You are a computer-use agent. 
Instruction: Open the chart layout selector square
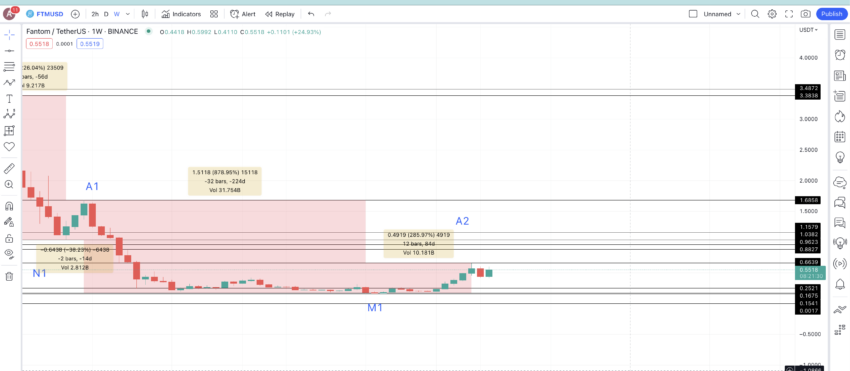click(x=692, y=14)
